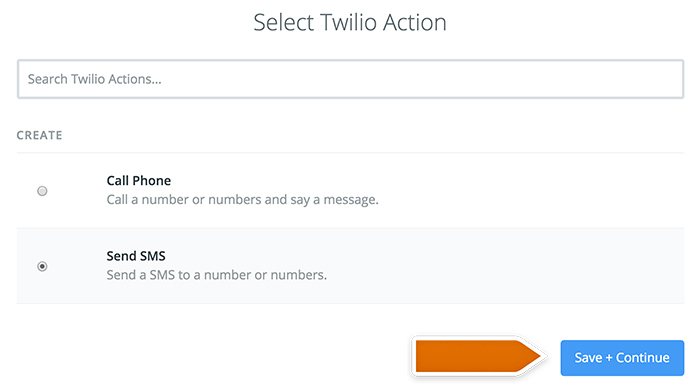
Task: Click the 'Send a SMS to a number' description
Action: tap(217, 275)
